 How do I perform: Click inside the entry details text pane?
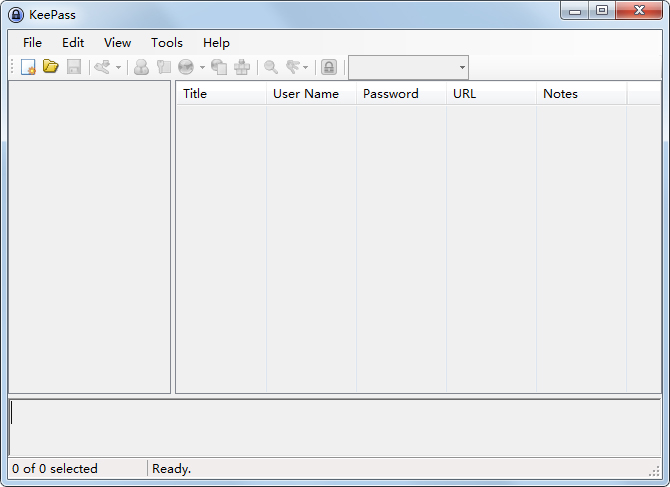tap(335, 428)
